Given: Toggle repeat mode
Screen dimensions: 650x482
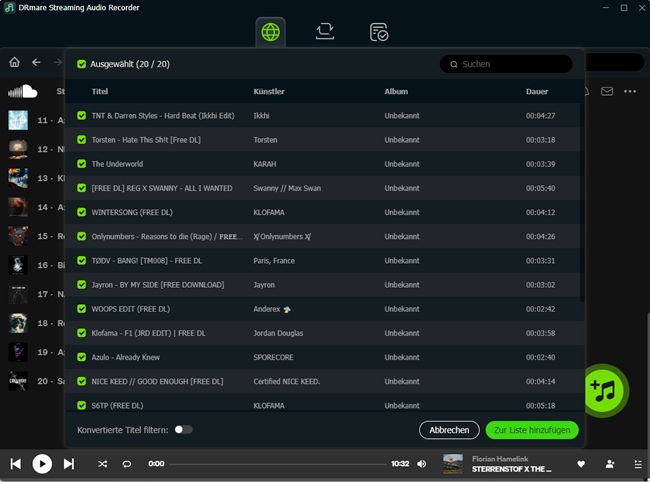Looking at the screenshot, I should [x=127, y=464].
